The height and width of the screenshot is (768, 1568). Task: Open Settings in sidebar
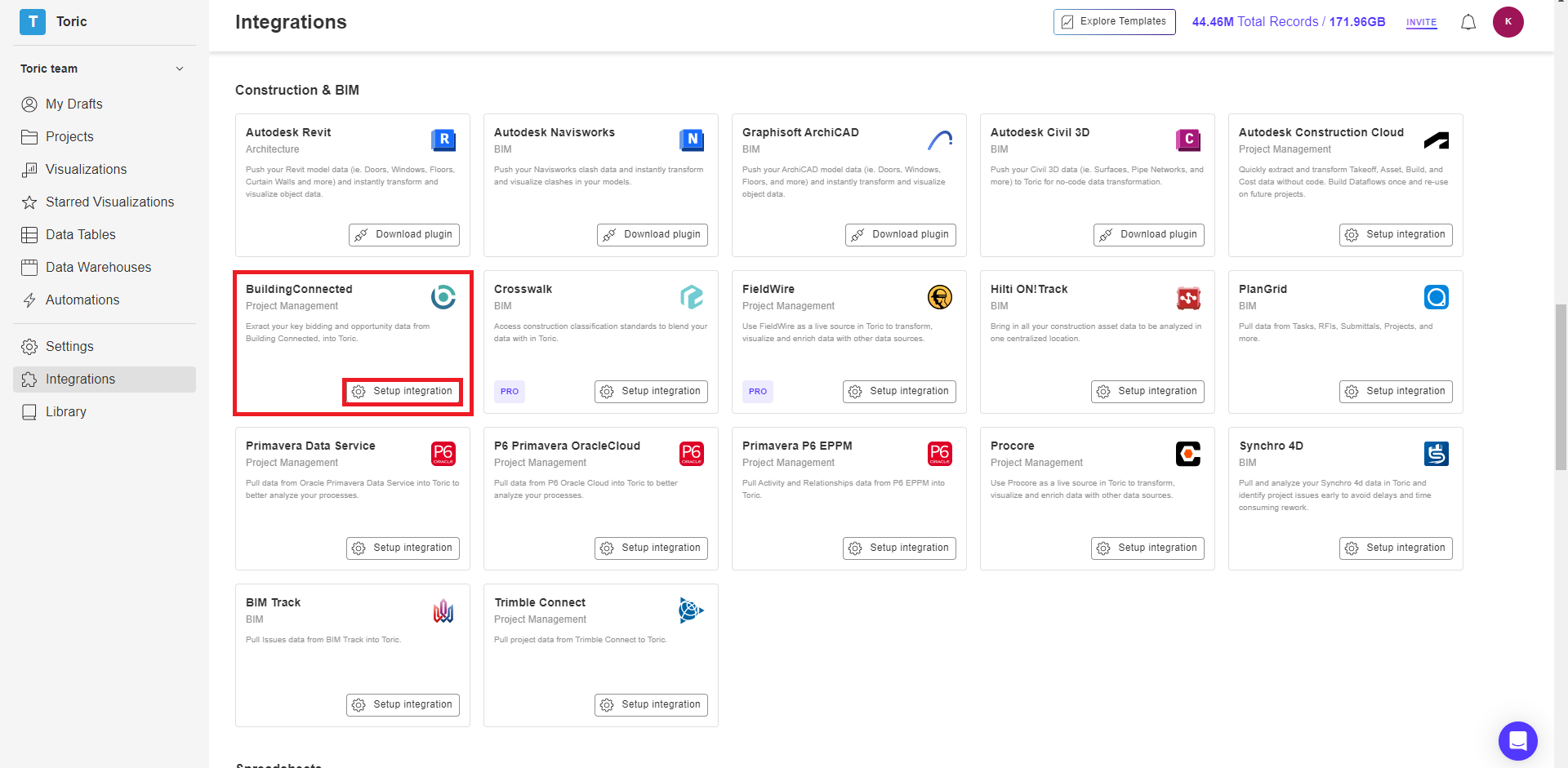tap(105, 346)
